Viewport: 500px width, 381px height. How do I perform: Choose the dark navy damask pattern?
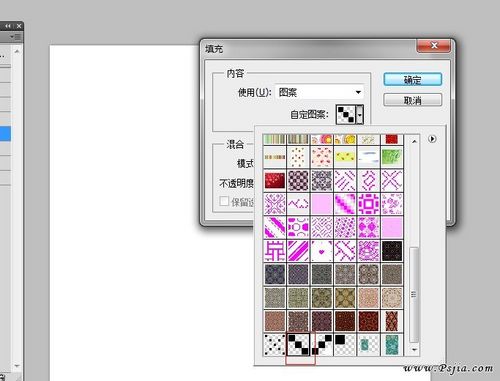point(275,274)
